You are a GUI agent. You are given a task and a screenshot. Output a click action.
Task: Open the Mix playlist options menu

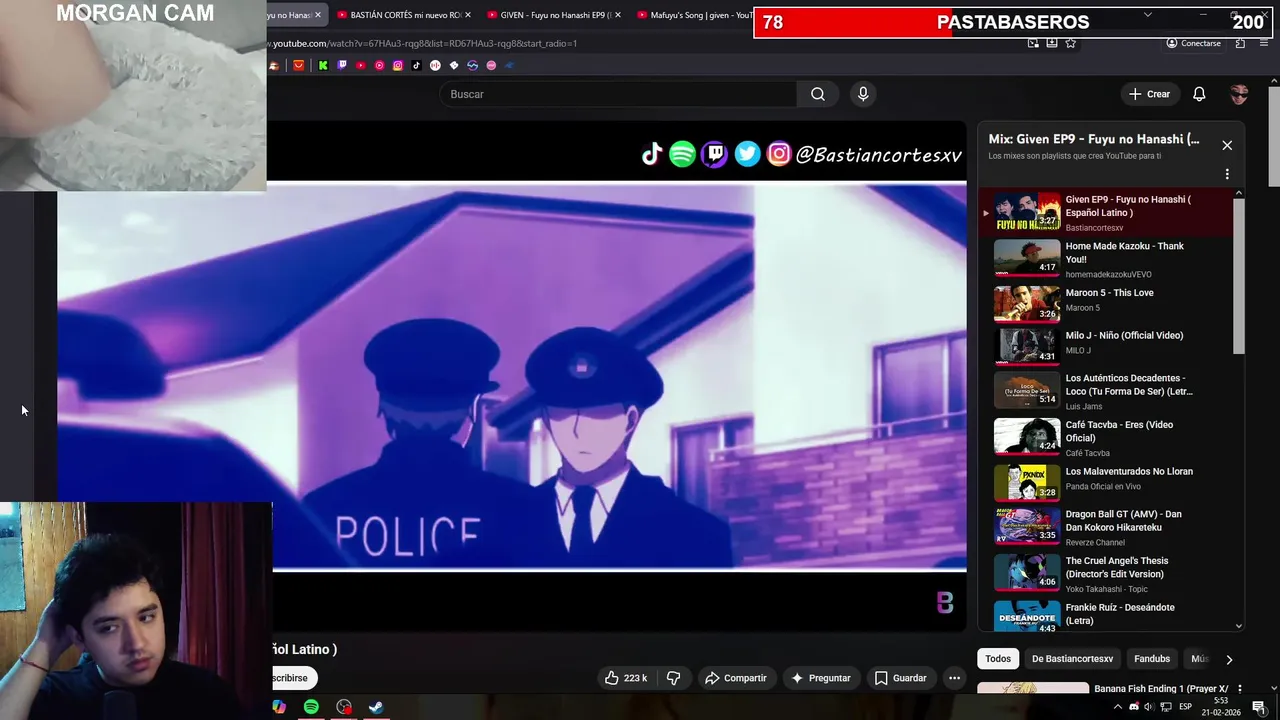[1227, 174]
